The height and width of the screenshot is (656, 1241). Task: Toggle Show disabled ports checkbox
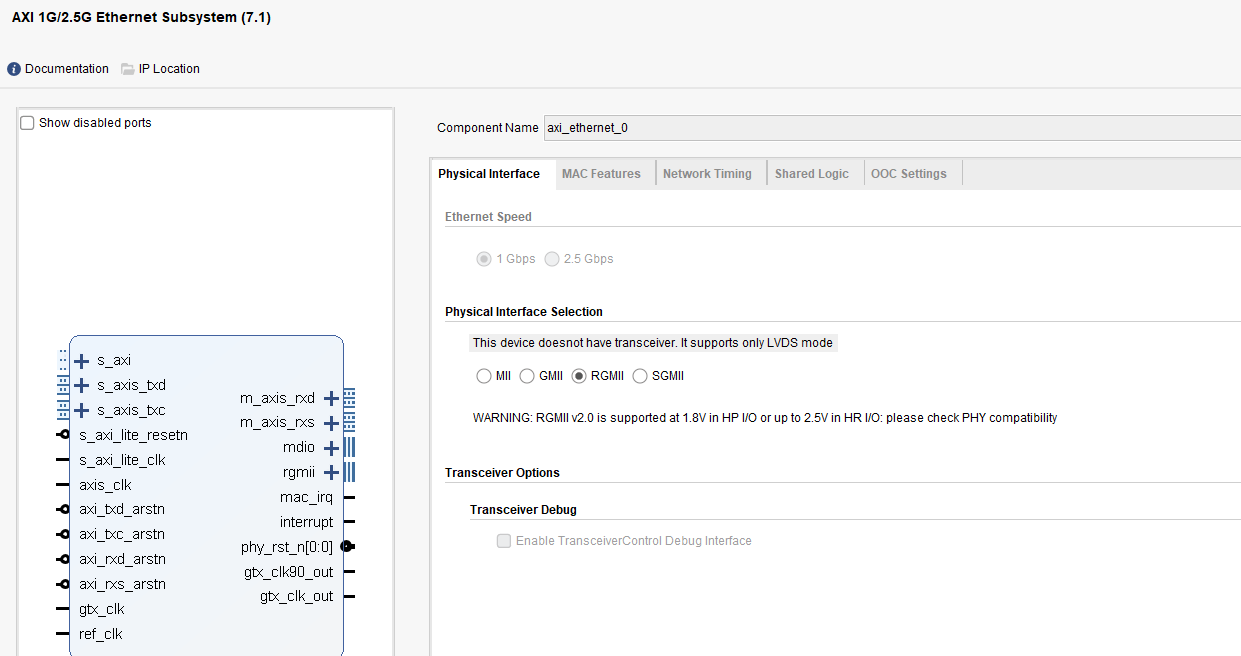pos(27,123)
